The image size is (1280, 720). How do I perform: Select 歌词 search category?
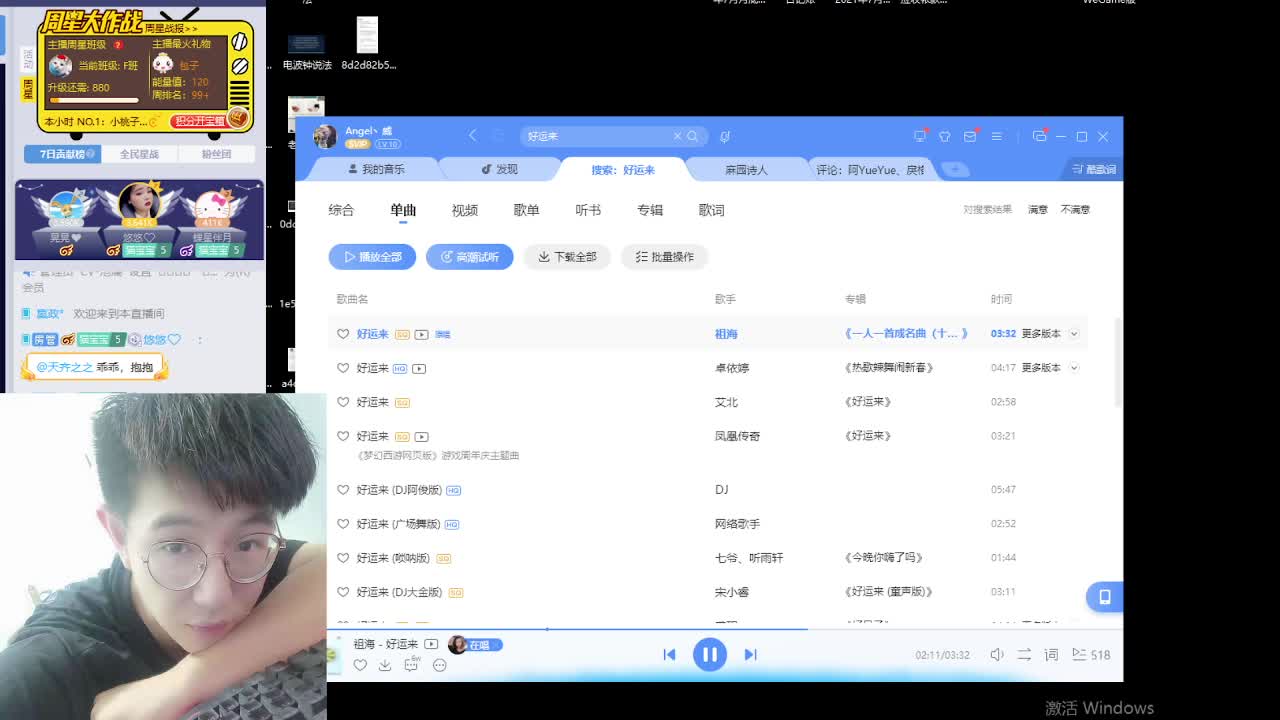(712, 210)
